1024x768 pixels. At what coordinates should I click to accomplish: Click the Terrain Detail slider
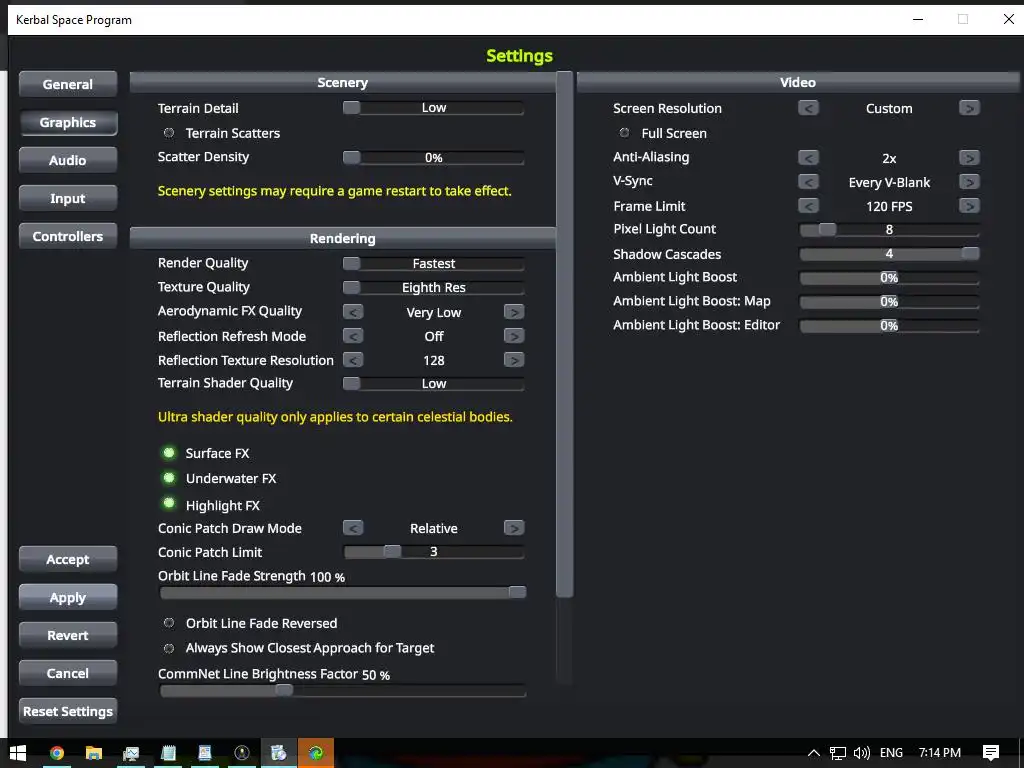pos(434,108)
